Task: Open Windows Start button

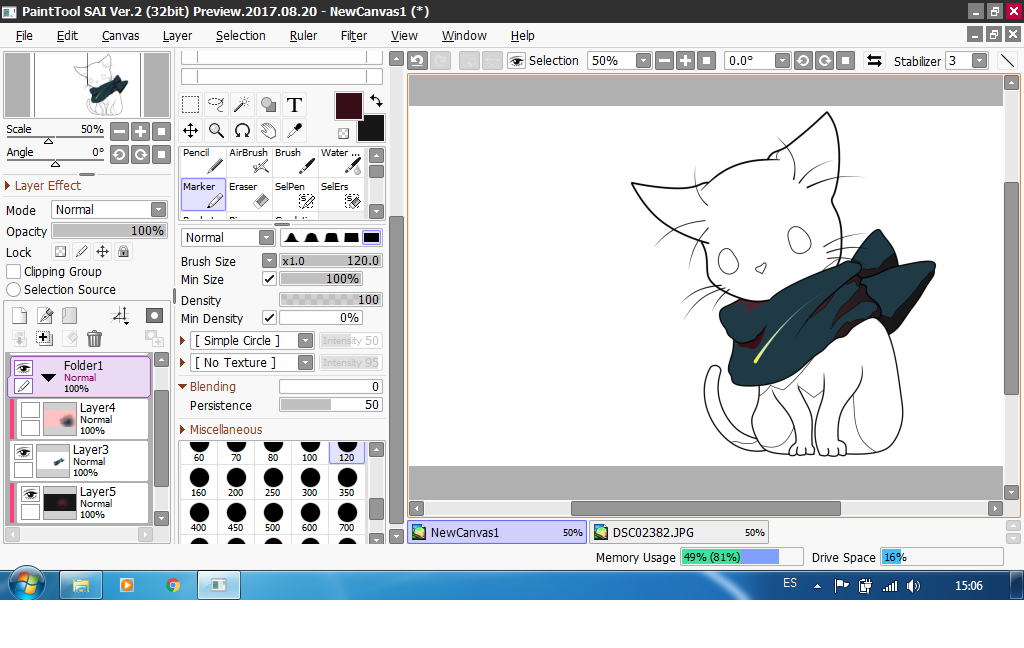Action: click(x=26, y=584)
